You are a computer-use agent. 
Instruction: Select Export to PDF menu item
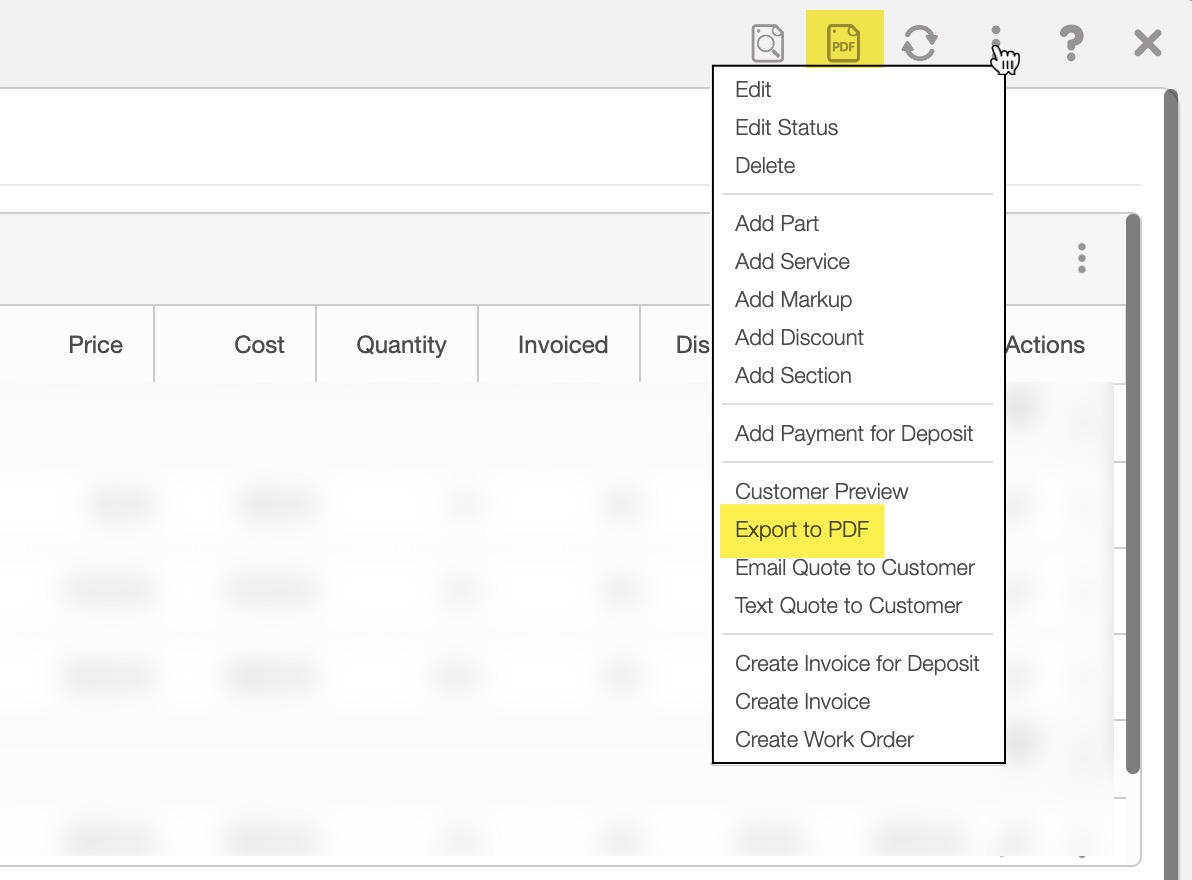(x=802, y=530)
